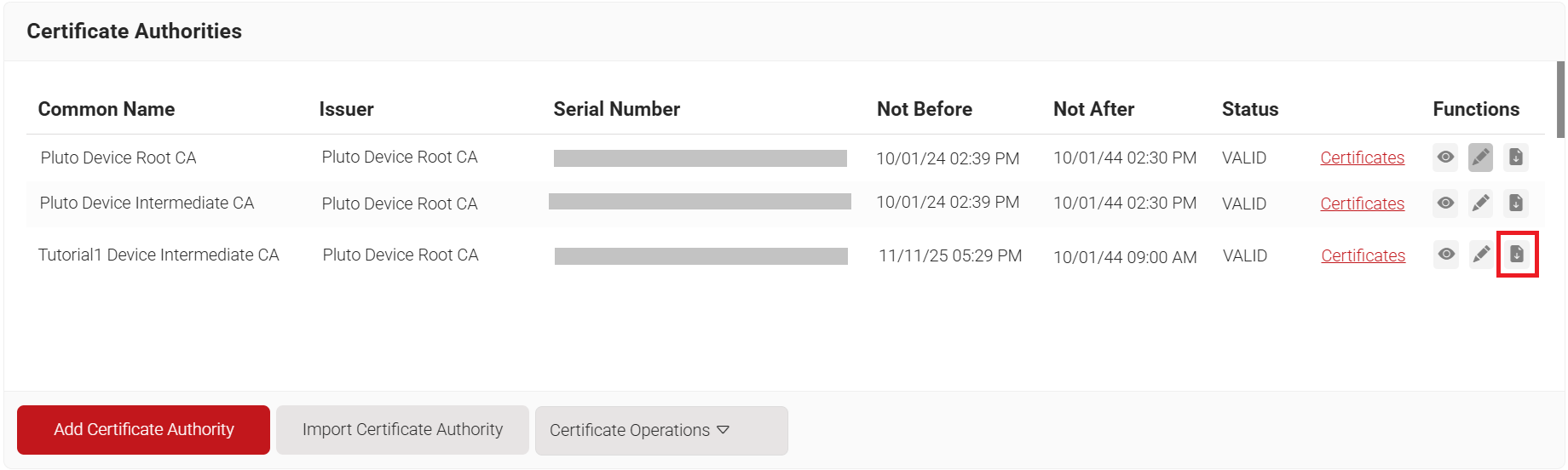
Task: Open Certificates link for Pluto Device Intermediate CA
Action: click(1362, 204)
